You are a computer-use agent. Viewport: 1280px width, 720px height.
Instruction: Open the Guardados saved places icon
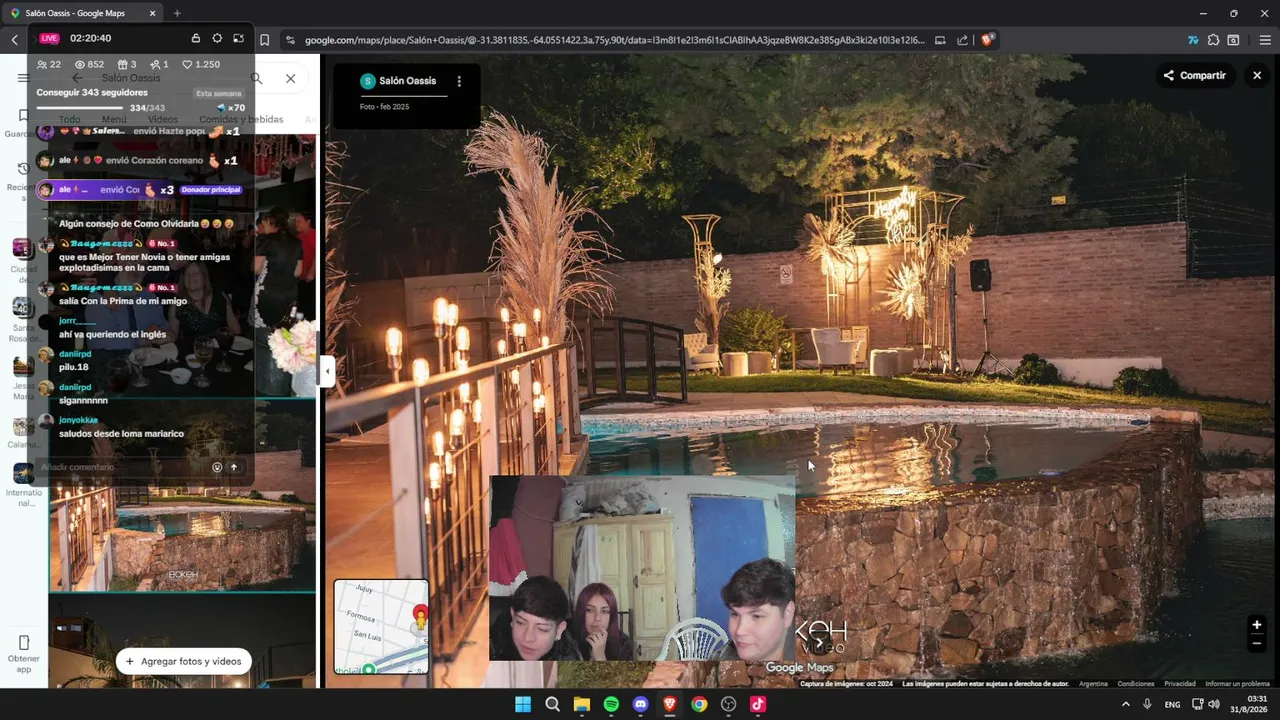[23, 116]
